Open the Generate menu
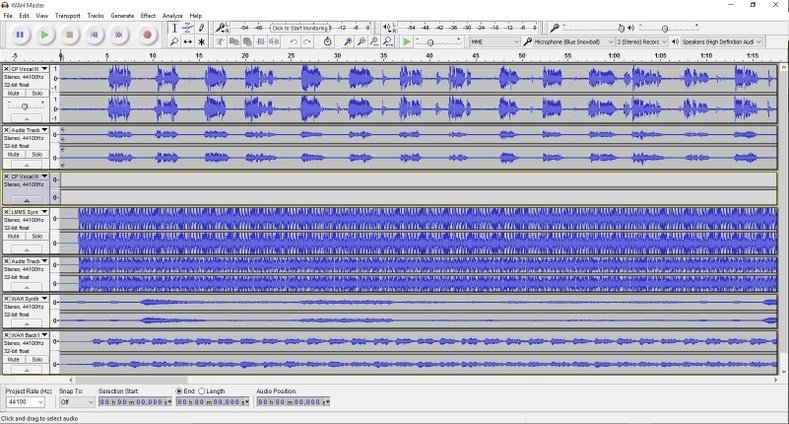Screen dimensions: 789x424 coord(122,16)
